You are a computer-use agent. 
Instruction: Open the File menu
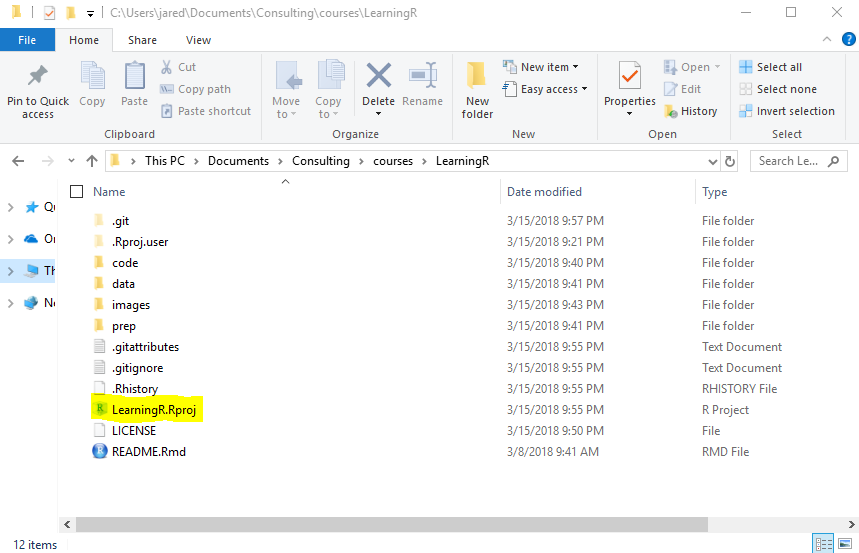[x=27, y=40]
